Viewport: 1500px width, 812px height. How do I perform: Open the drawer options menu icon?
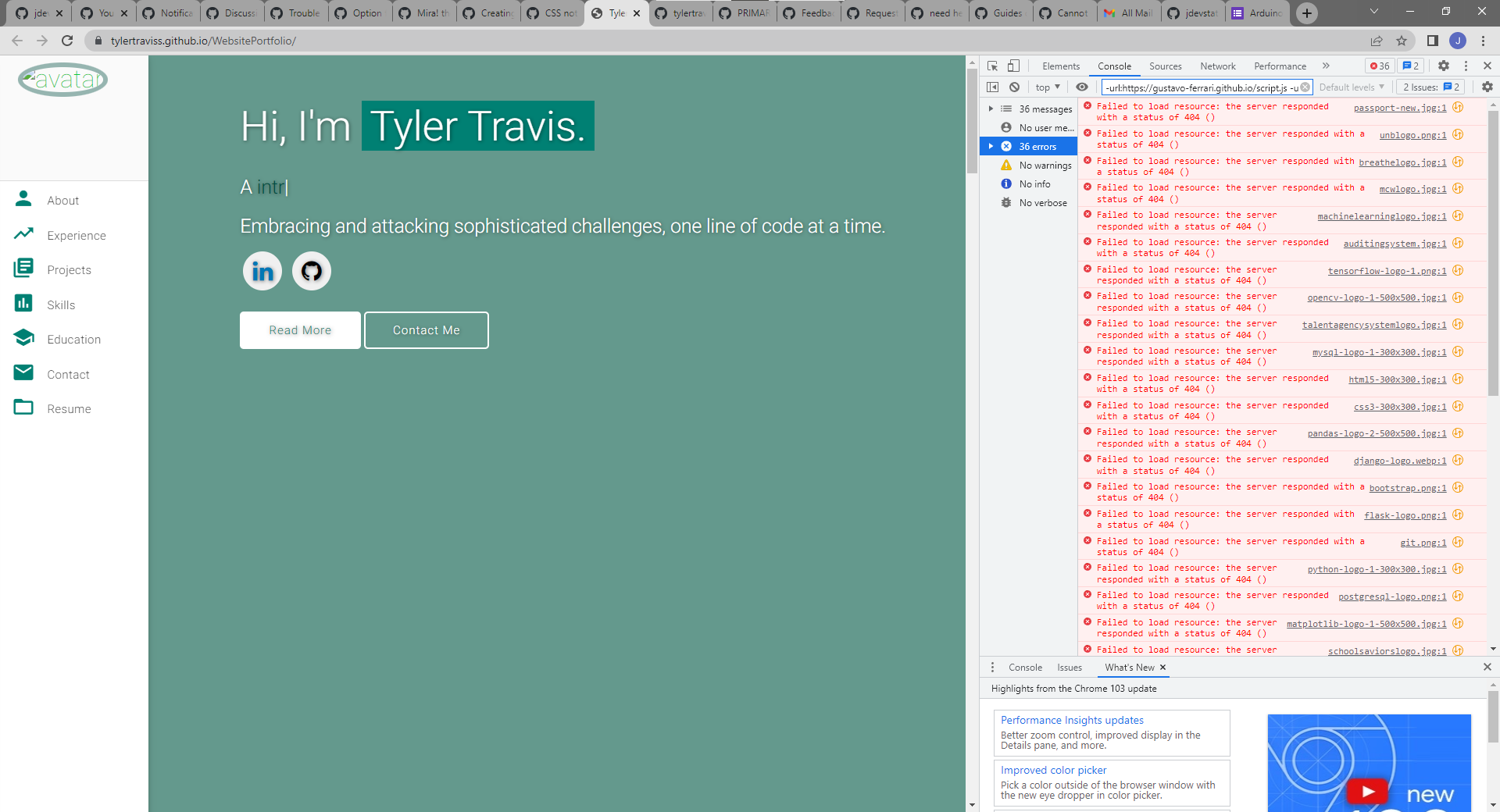[x=993, y=668]
